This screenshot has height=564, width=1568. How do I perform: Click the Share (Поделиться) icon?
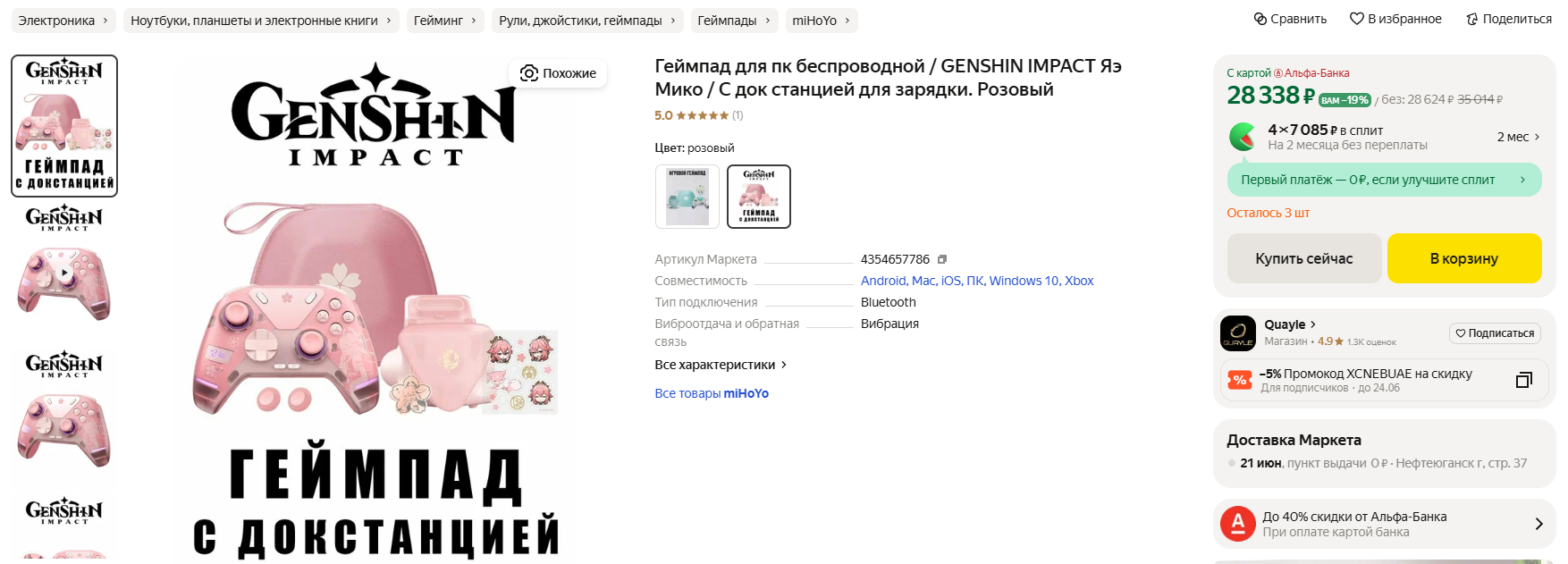click(1471, 19)
